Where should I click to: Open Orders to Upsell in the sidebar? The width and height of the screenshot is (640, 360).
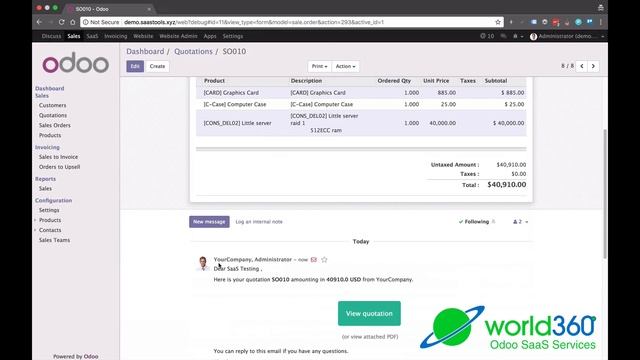59,167
